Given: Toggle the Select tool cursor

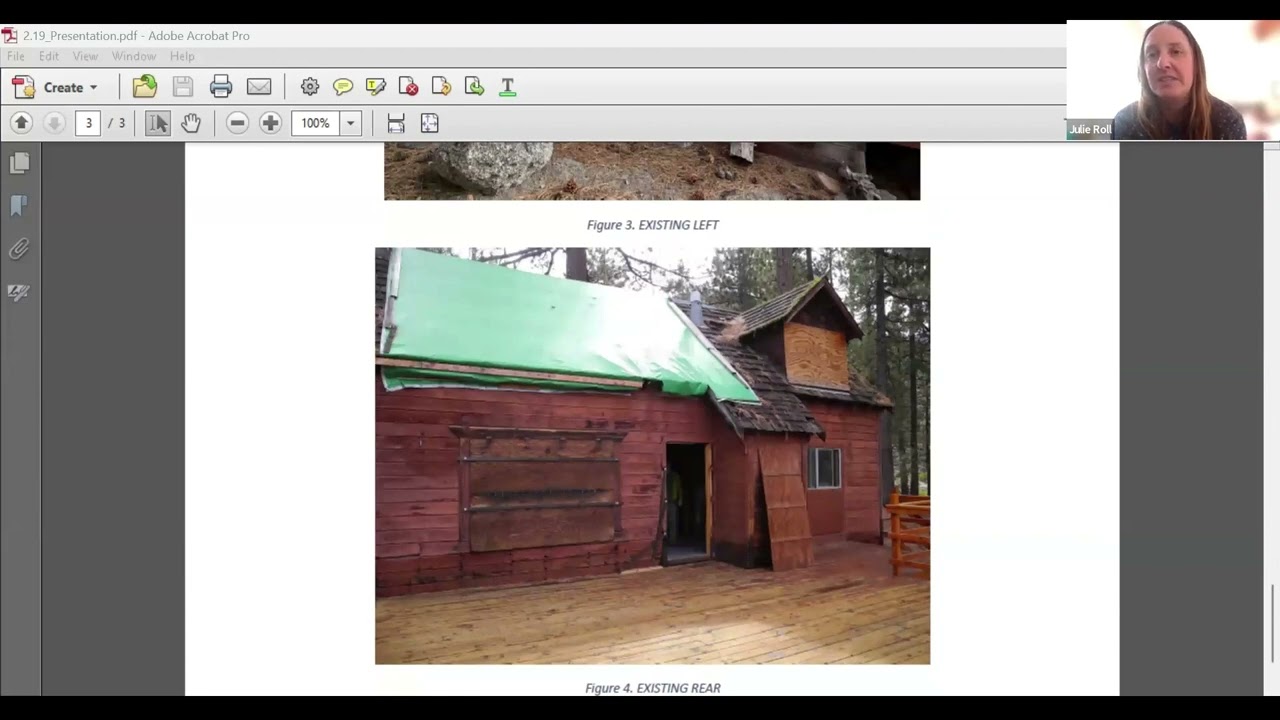Looking at the screenshot, I should coord(158,123).
